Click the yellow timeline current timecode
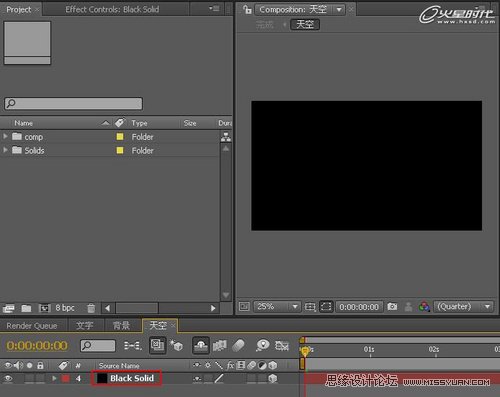This screenshot has height=397, width=500. pyautogui.click(x=37, y=346)
